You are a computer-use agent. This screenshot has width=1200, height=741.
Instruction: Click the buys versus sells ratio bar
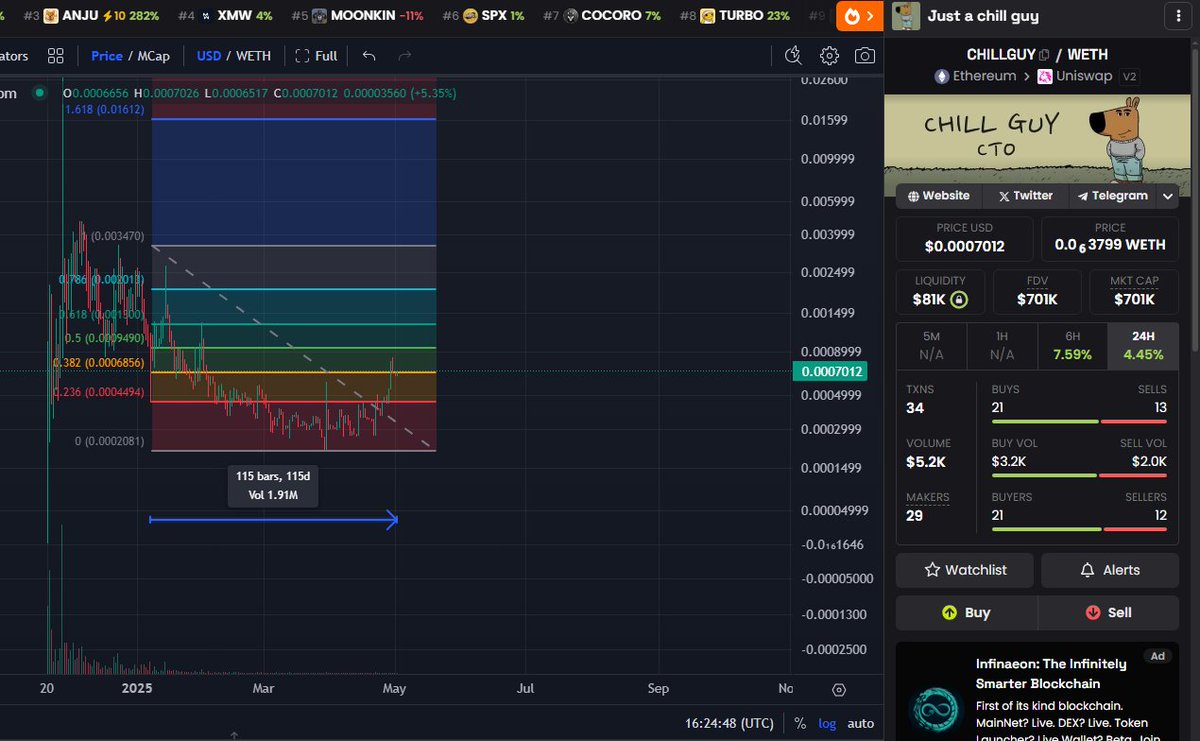[1079, 421]
